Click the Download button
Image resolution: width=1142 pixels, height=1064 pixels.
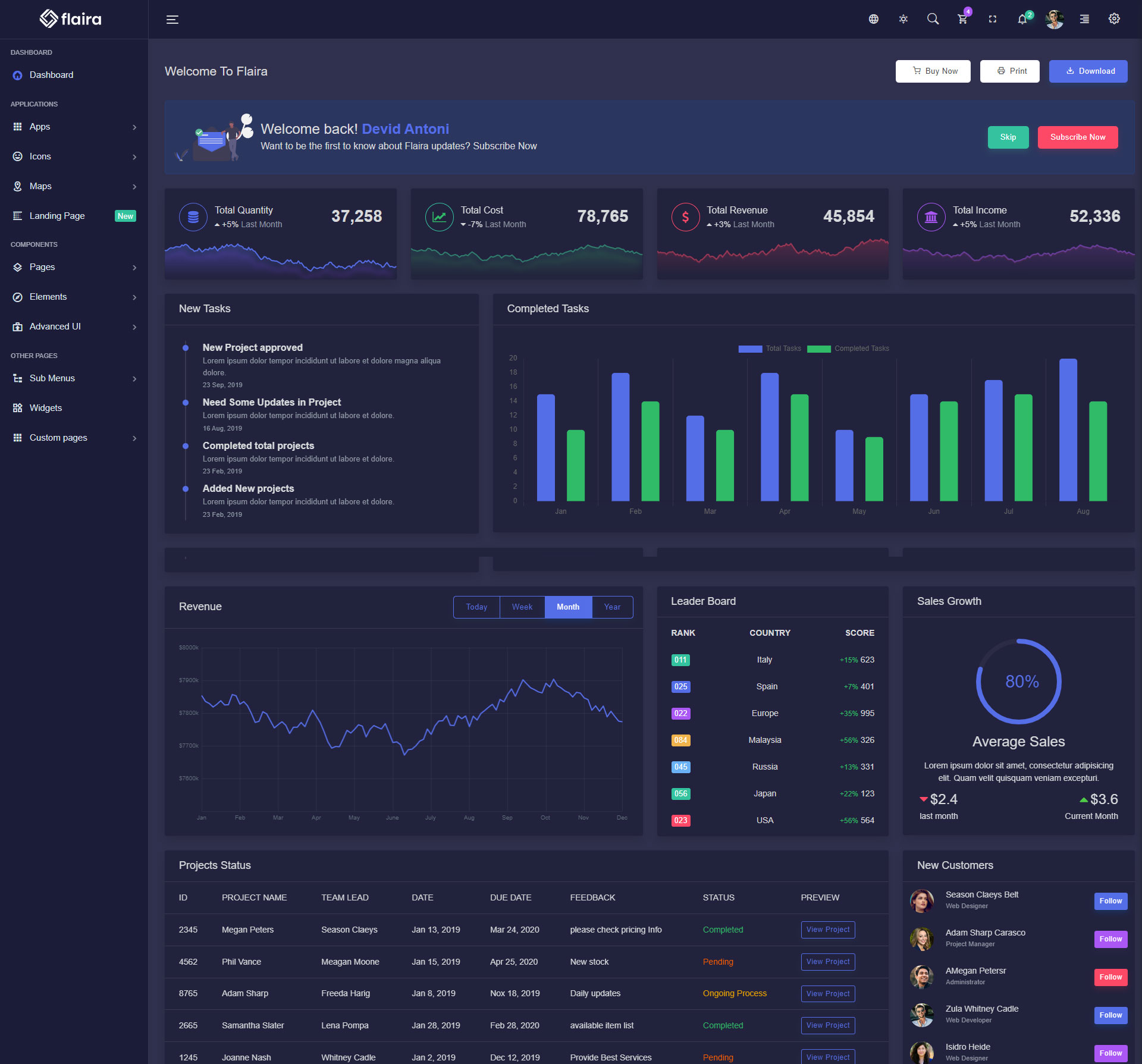pos(1088,71)
